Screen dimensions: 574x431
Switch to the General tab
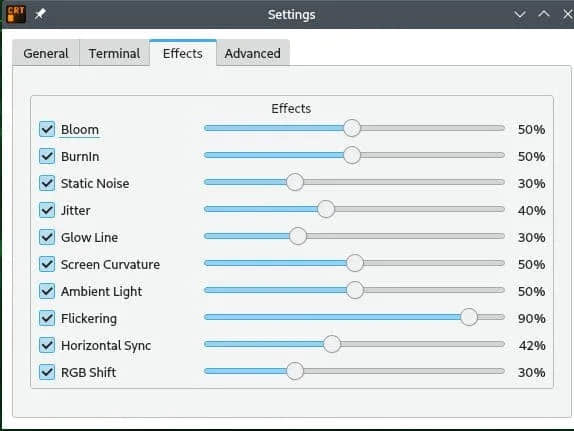(46, 53)
